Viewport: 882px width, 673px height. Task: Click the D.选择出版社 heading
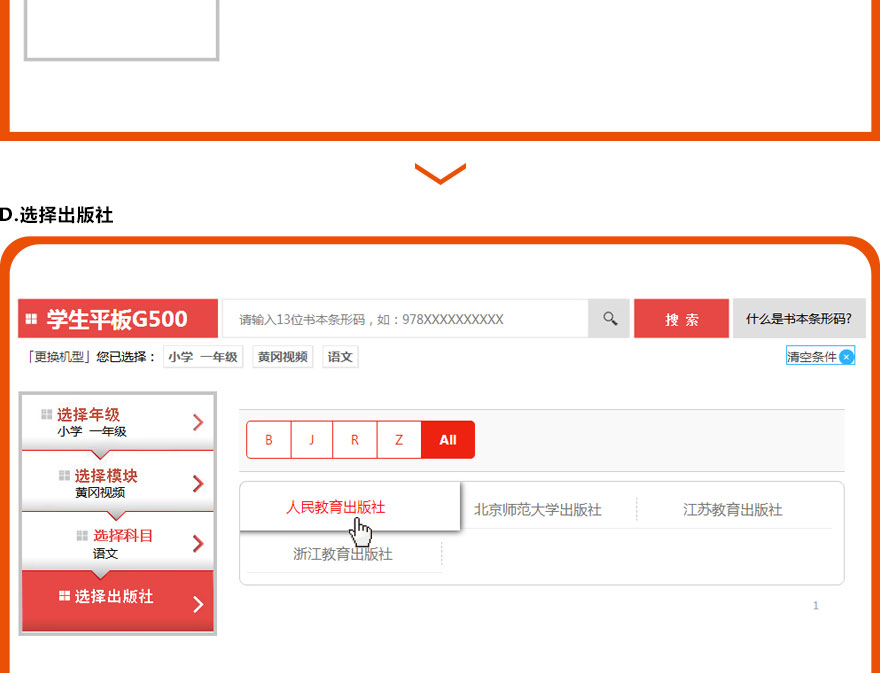point(56,215)
